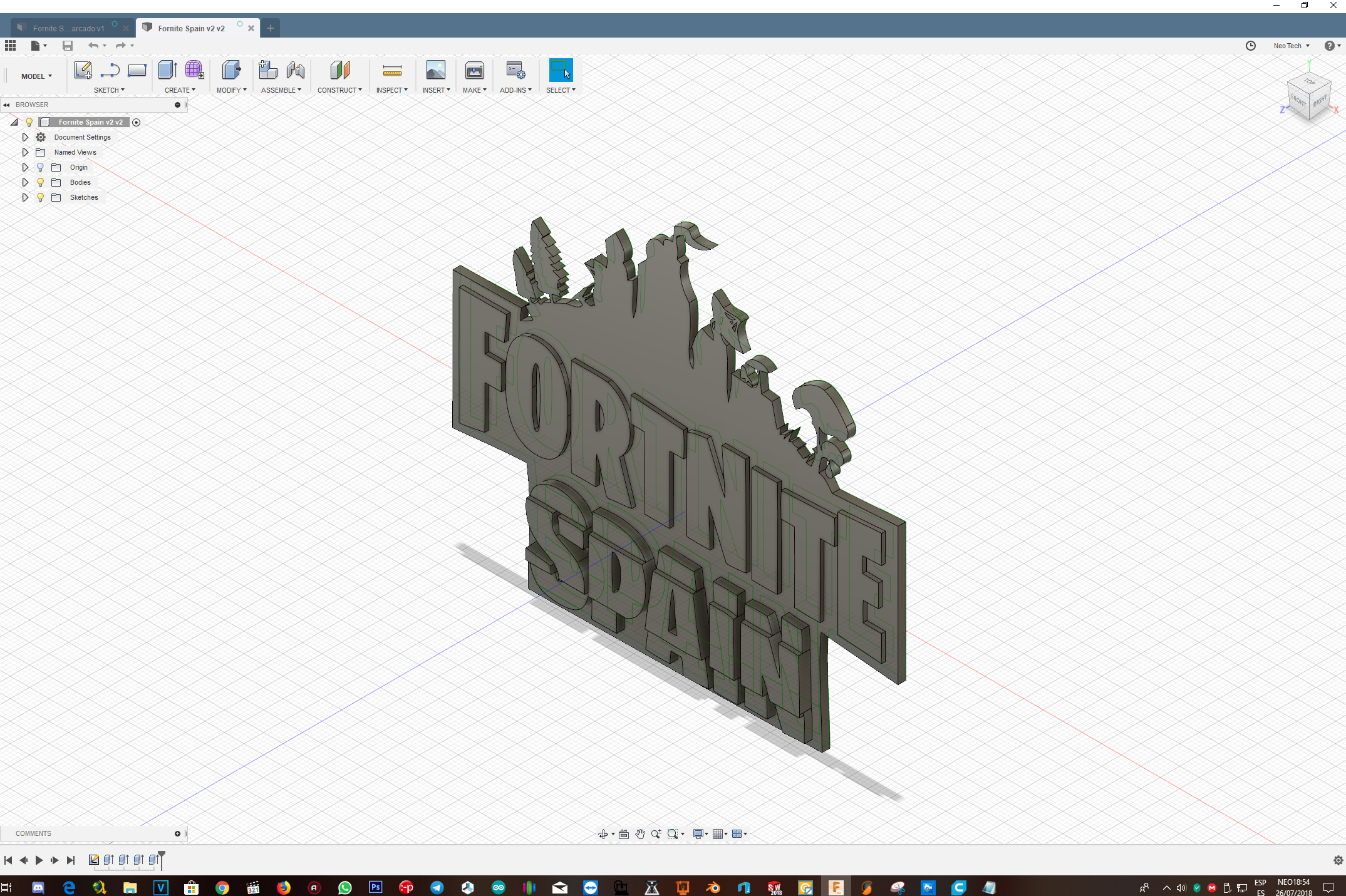Click the Insert Image decal icon
This screenshot has height=896, width=1346.
[435, 70]
